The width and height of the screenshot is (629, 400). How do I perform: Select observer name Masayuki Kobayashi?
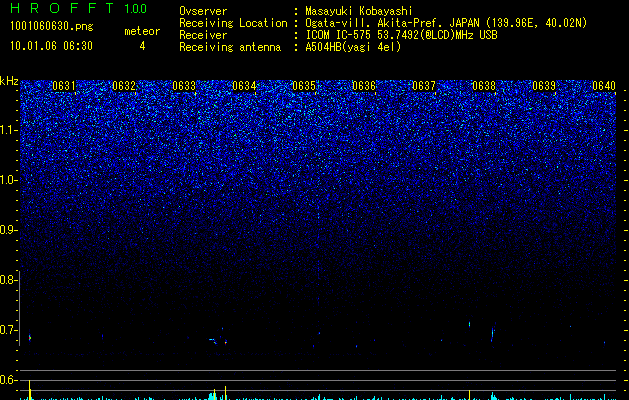(359, 11)
